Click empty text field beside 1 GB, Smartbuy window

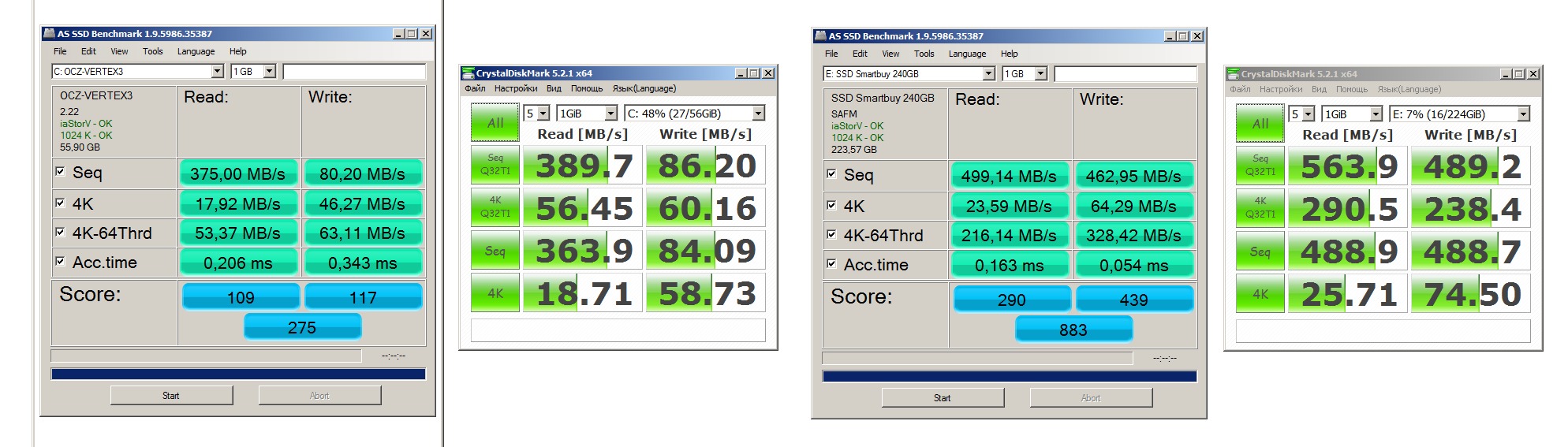pos(1126,73)
